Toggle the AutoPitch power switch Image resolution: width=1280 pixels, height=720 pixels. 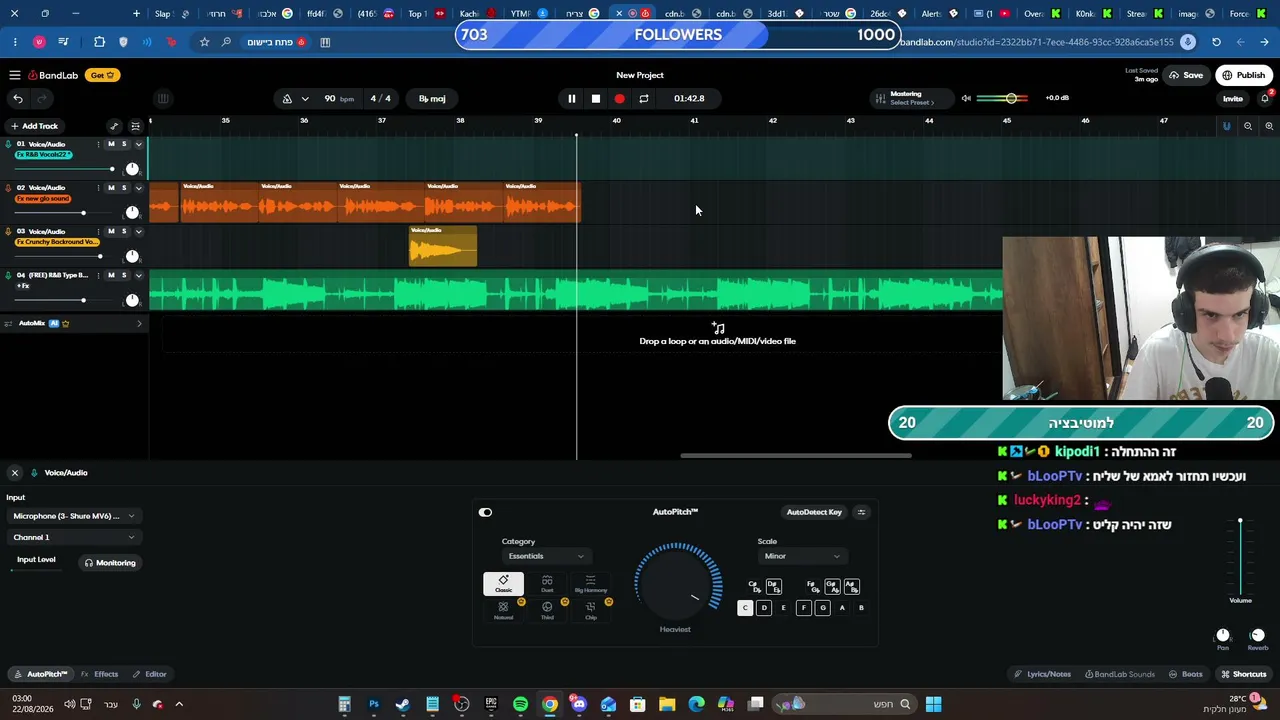click(485, 512)
